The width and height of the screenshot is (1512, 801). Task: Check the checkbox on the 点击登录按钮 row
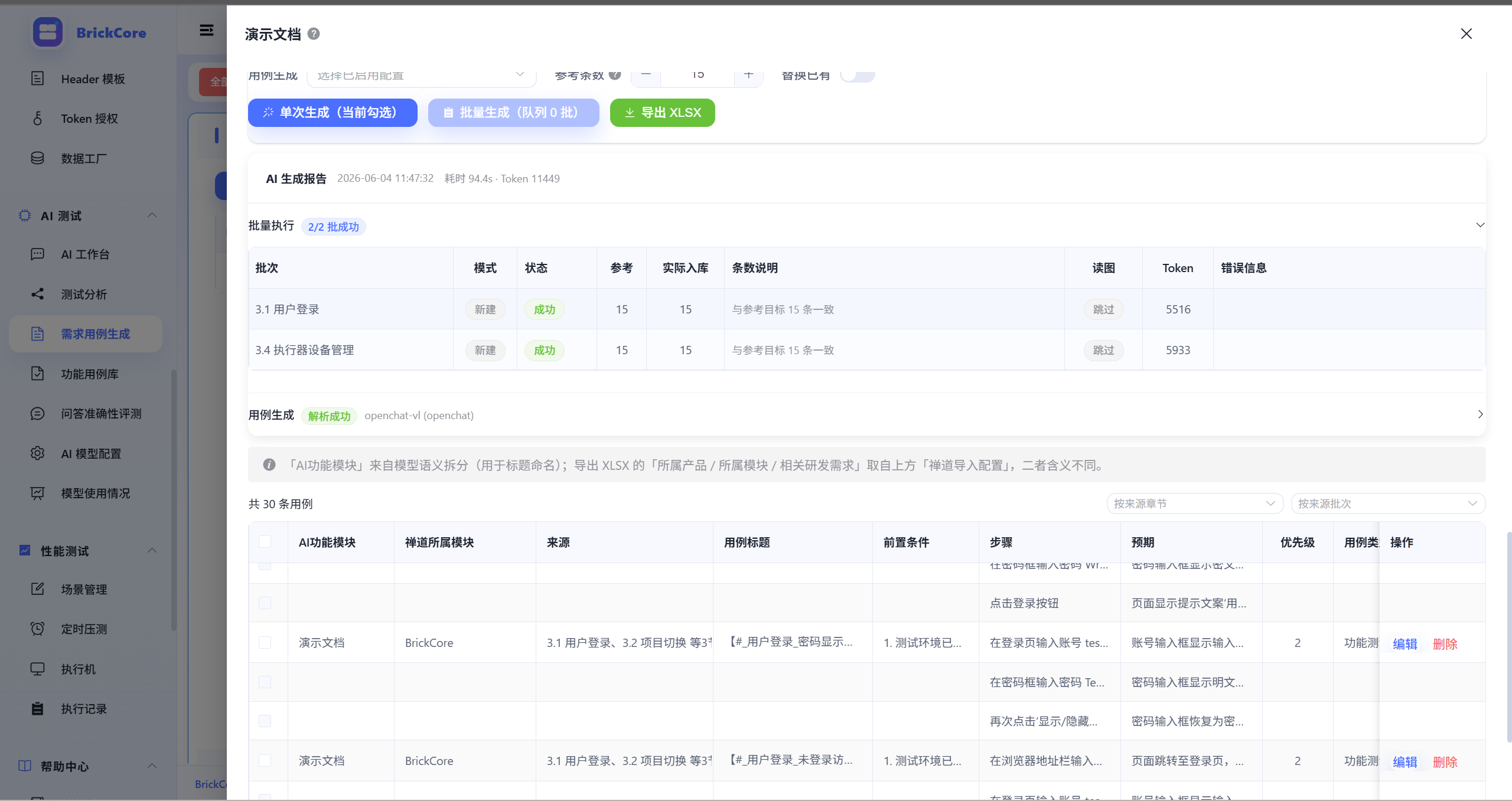coord(265,603)
